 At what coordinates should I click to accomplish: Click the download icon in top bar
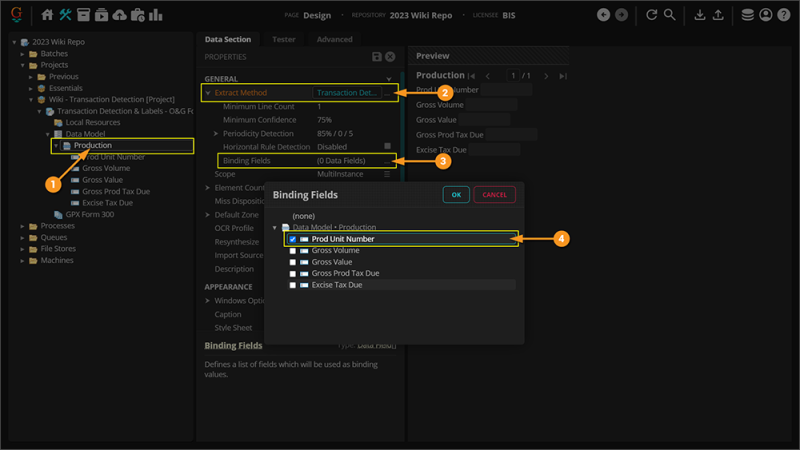pos(700,15)
